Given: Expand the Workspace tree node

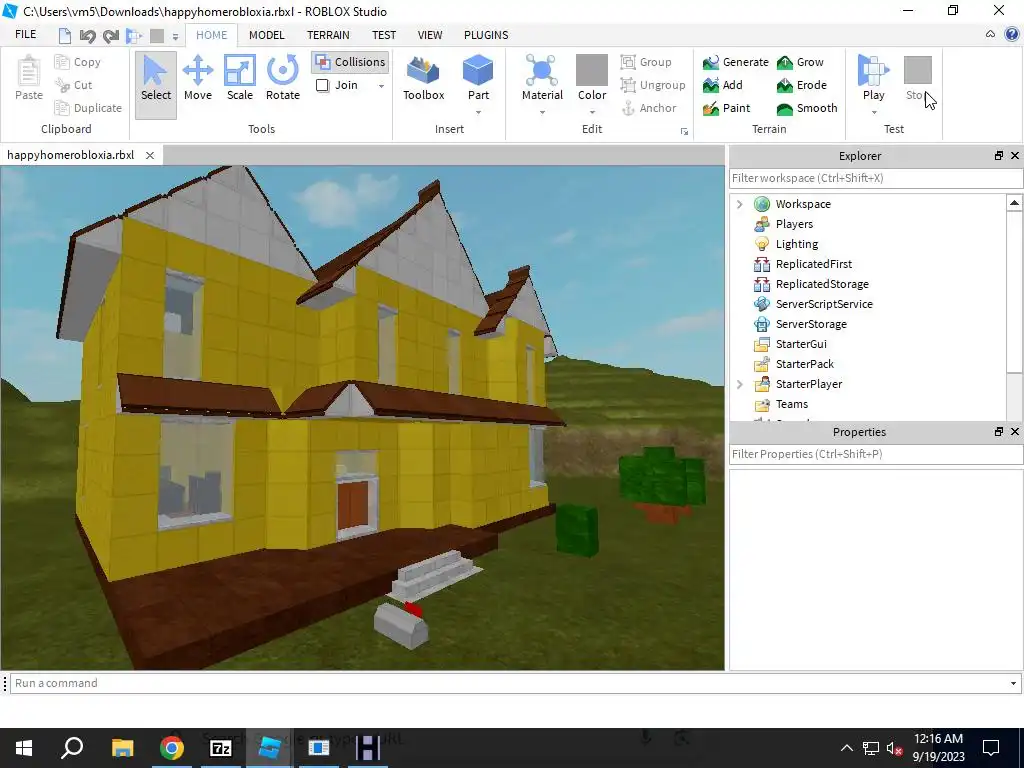Looking at the screenshot, I should (739, 204).
